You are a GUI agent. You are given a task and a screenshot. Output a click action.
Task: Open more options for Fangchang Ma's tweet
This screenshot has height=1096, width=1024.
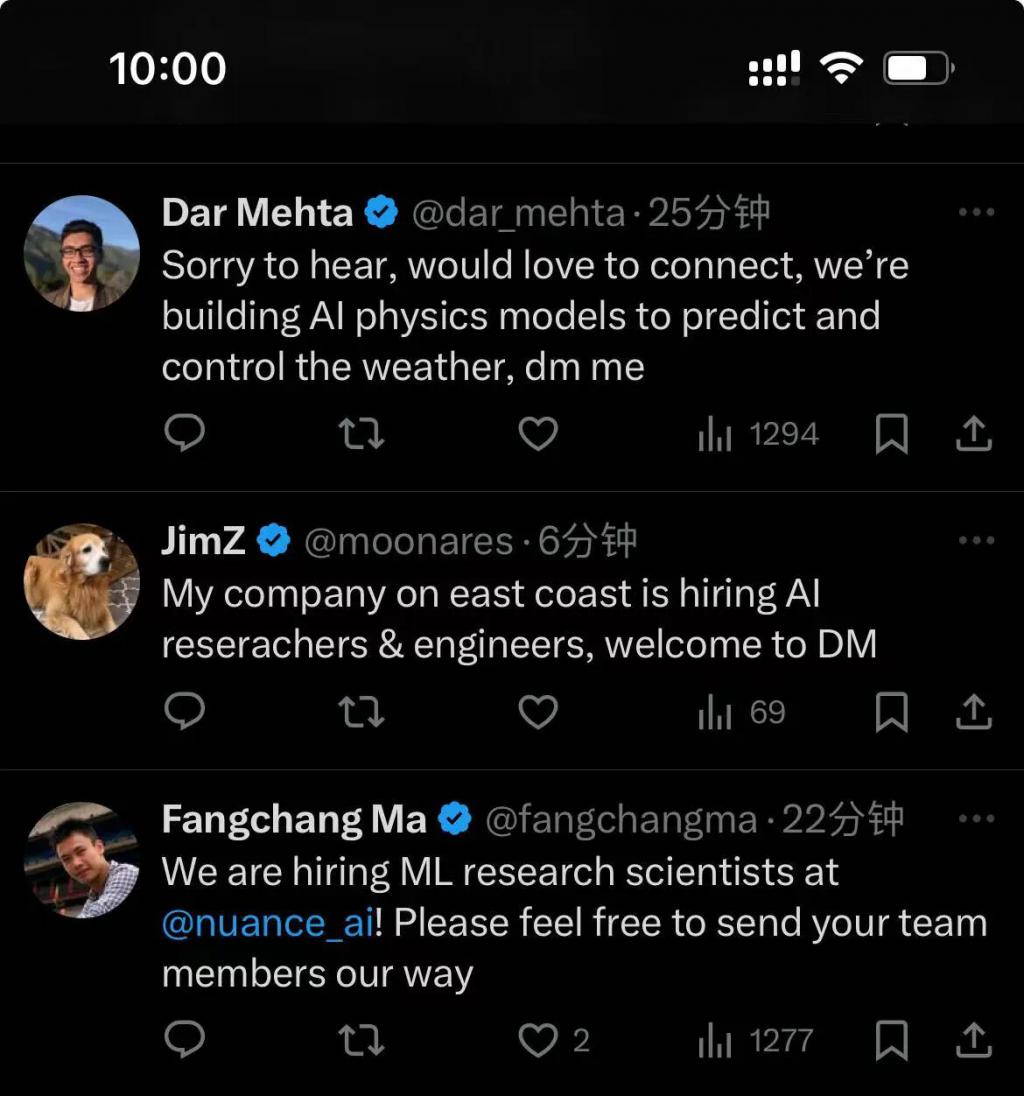click(976, 818)
